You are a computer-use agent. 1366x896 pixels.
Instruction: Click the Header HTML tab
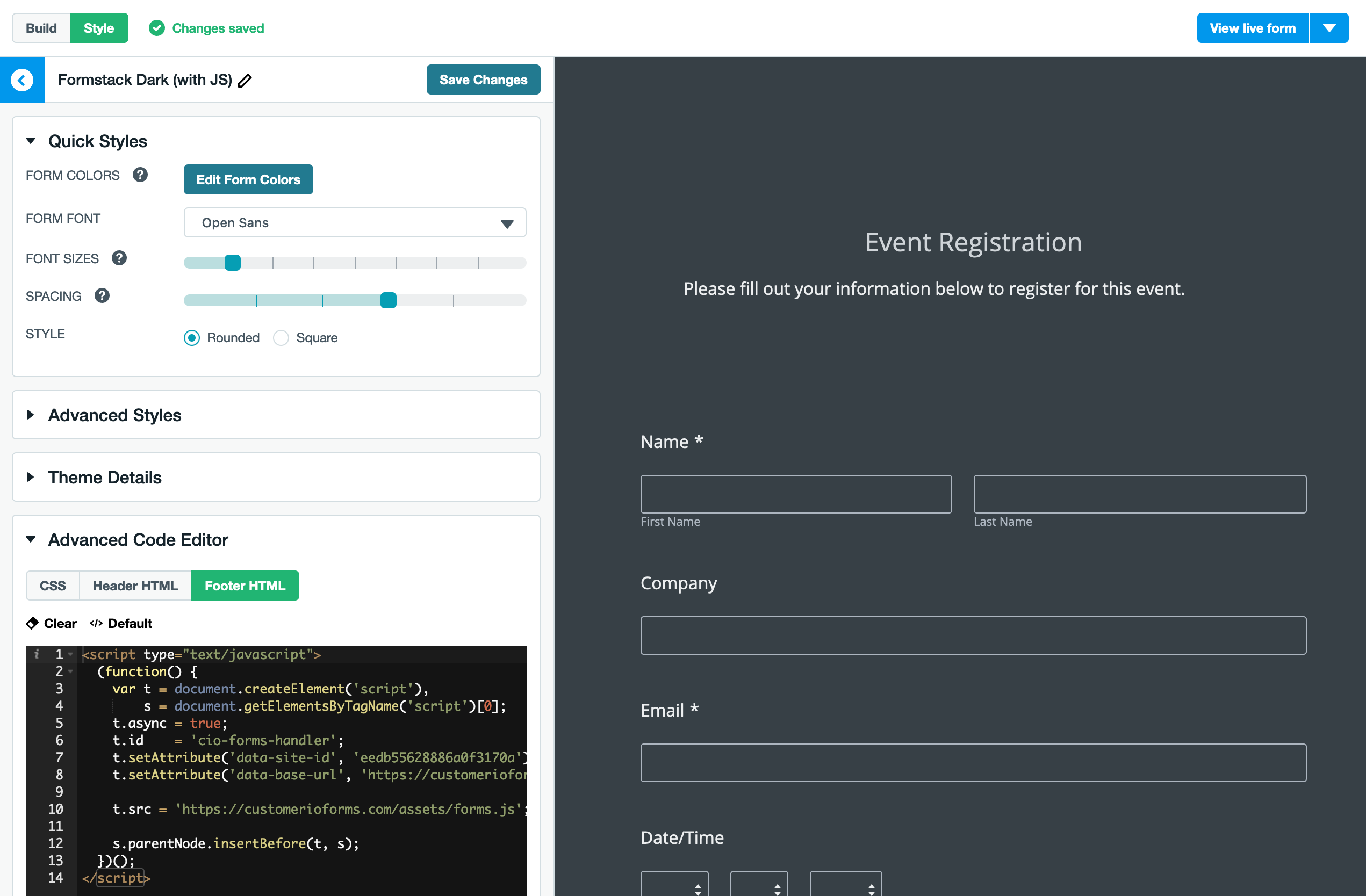[x=135, y=586]
